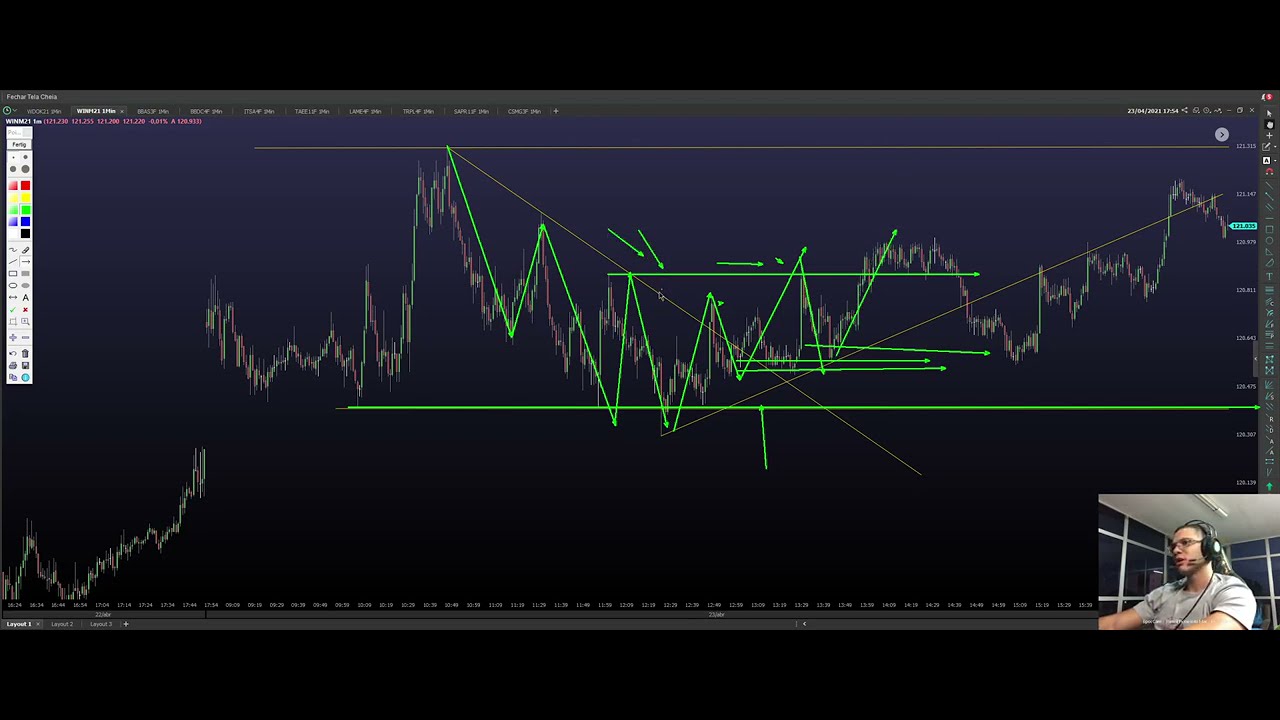Select the bright green color swatch
The height and width of the screenshot is (720, 1280).
pos(25,209)
